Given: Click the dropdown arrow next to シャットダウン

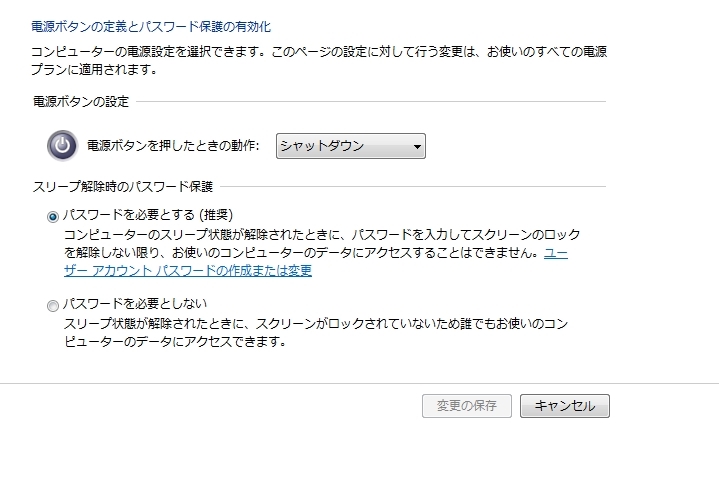Looking at the screenshot, I should [x=418, y=147].
